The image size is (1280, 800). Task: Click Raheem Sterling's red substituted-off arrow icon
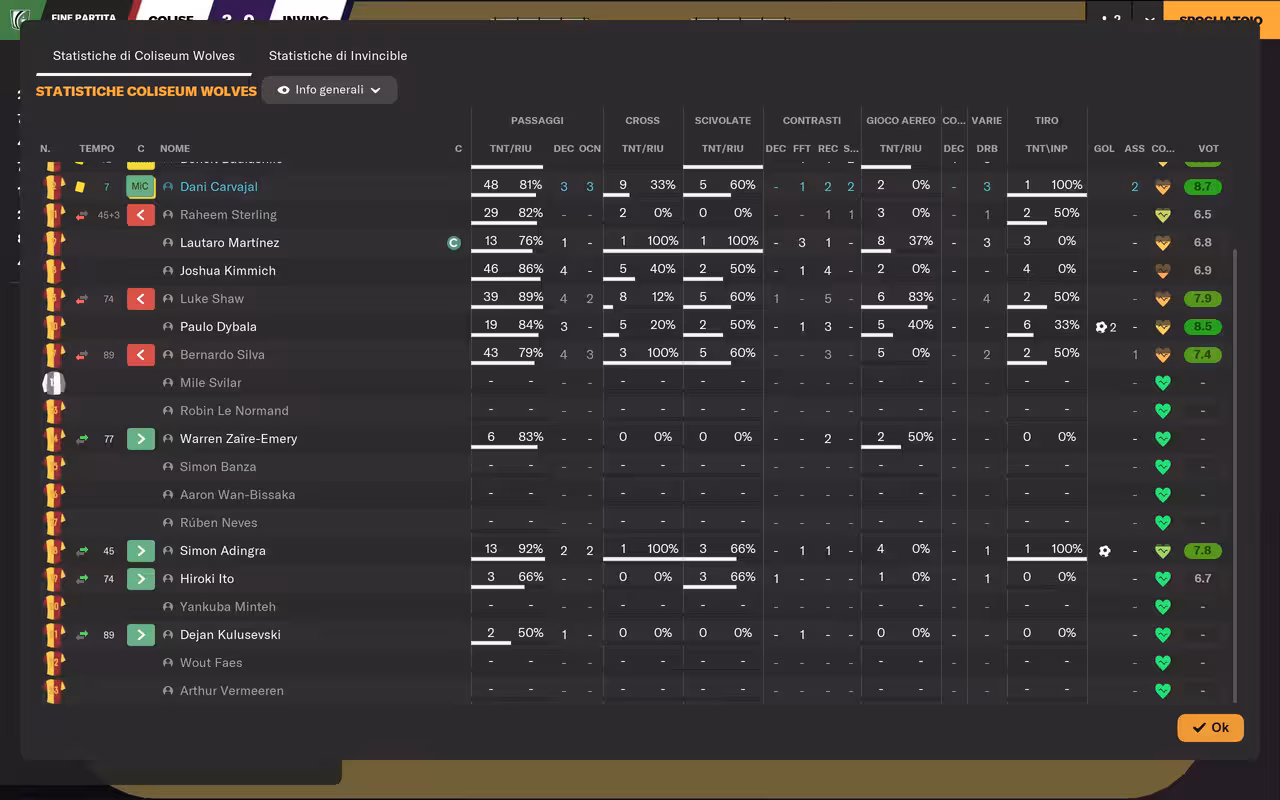141,215
